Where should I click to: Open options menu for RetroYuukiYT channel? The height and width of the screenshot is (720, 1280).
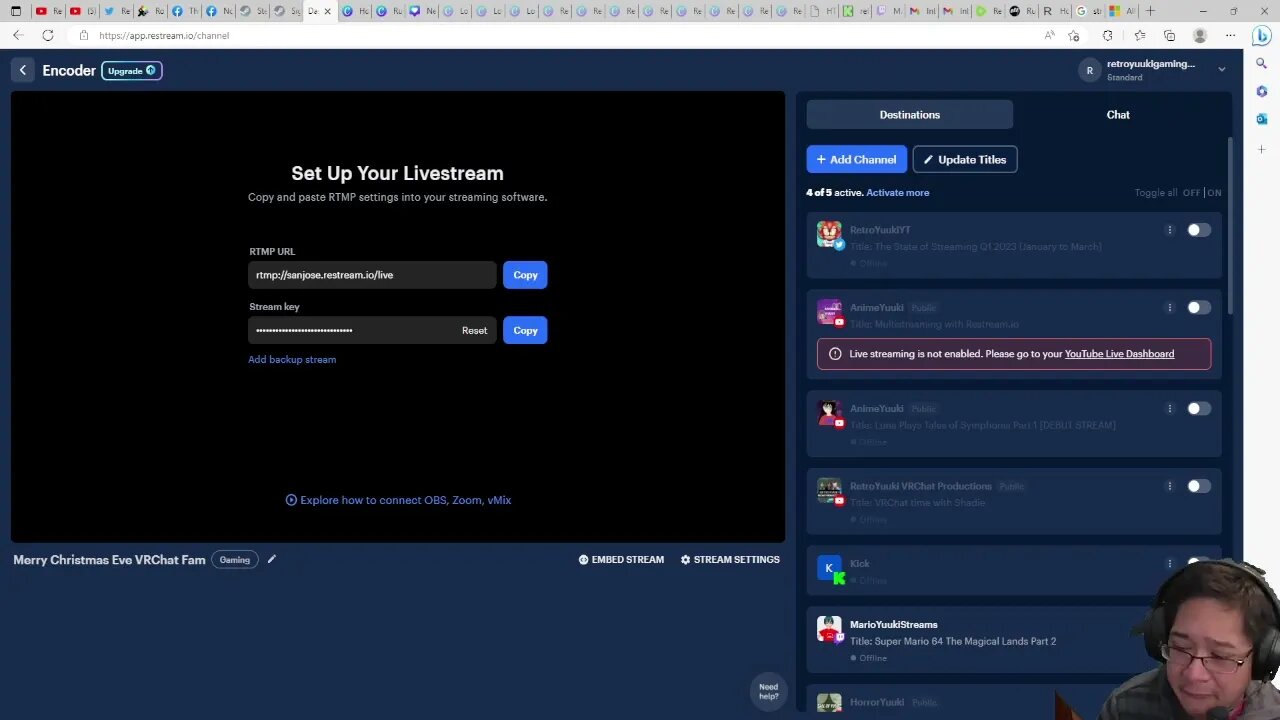[1169, 230]
